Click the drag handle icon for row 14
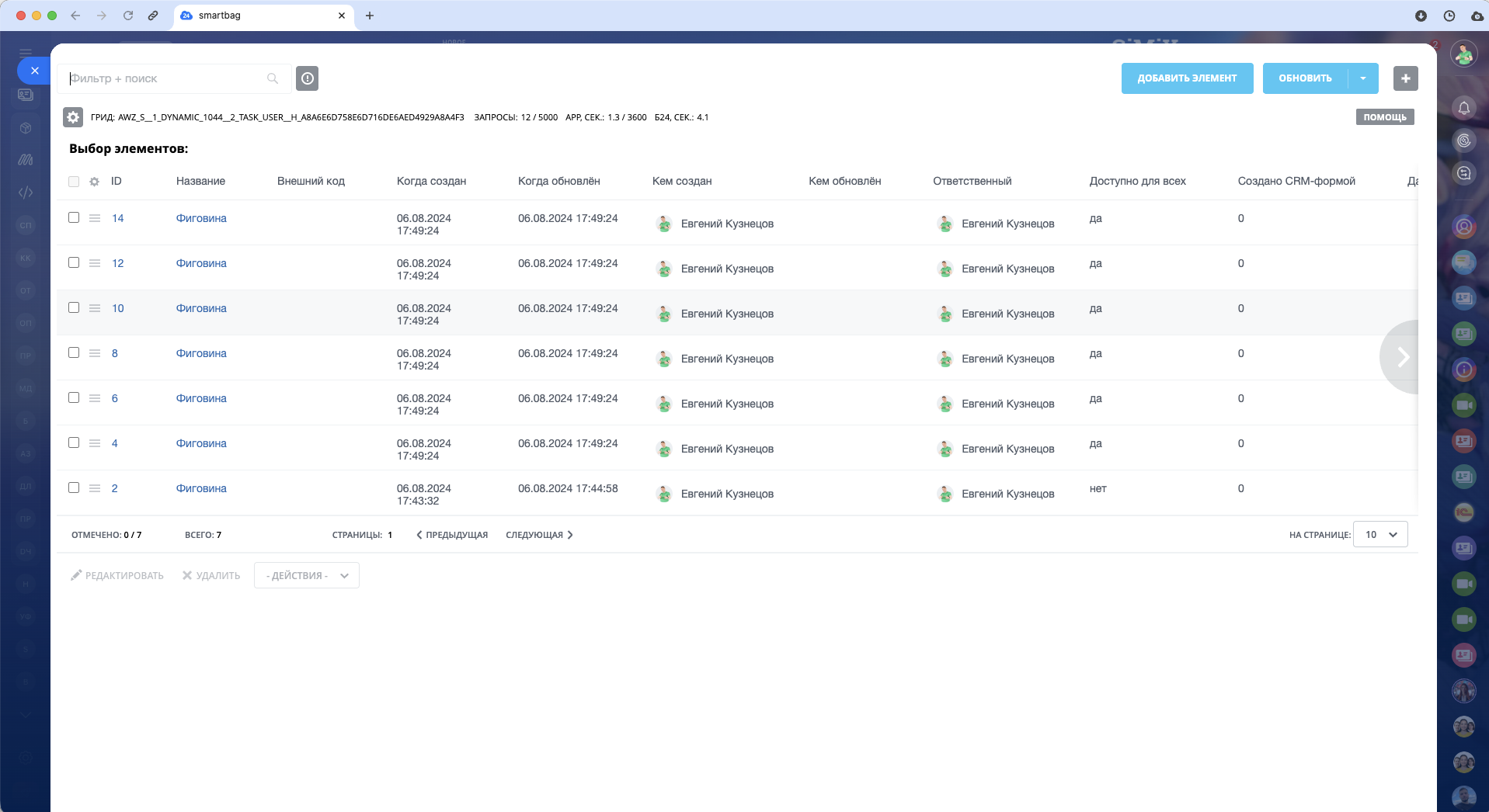 tap(95, 218)
